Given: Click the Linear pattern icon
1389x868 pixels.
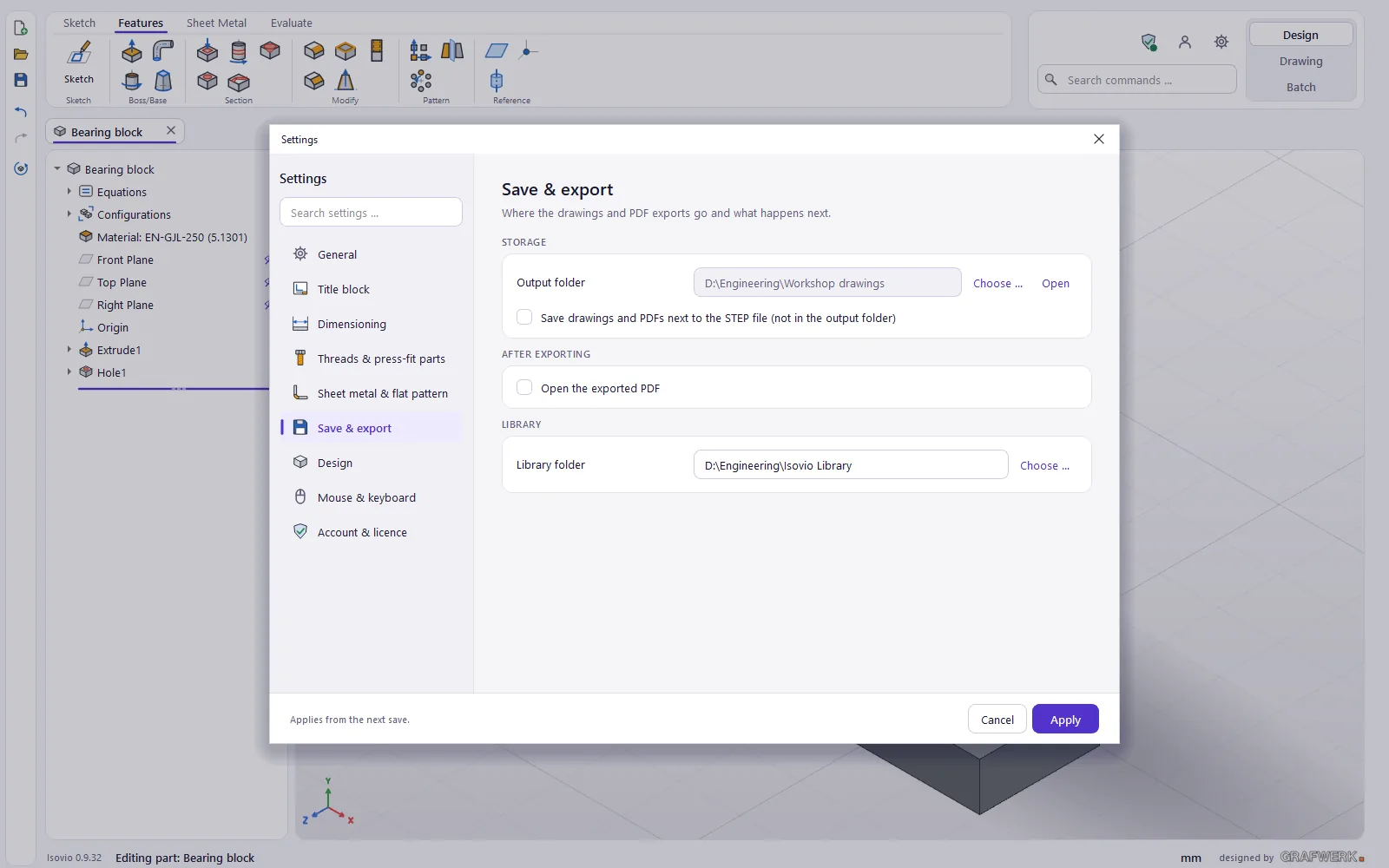Looking at the screenshot, I should [x=420, y=51].
